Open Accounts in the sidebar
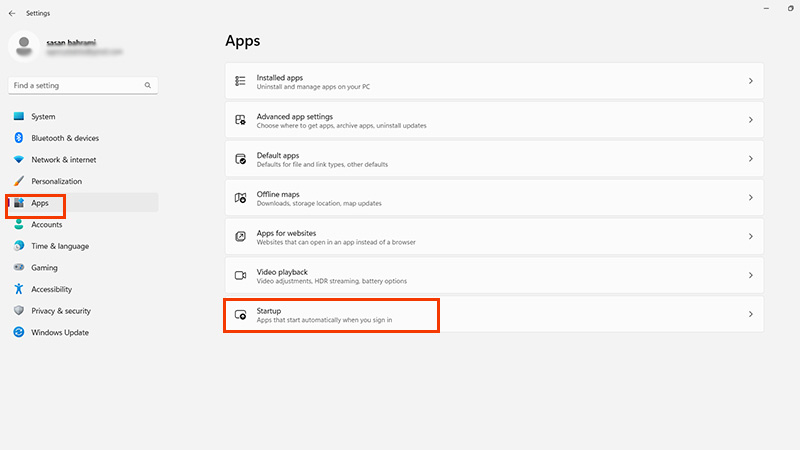 tap(46, 225)
